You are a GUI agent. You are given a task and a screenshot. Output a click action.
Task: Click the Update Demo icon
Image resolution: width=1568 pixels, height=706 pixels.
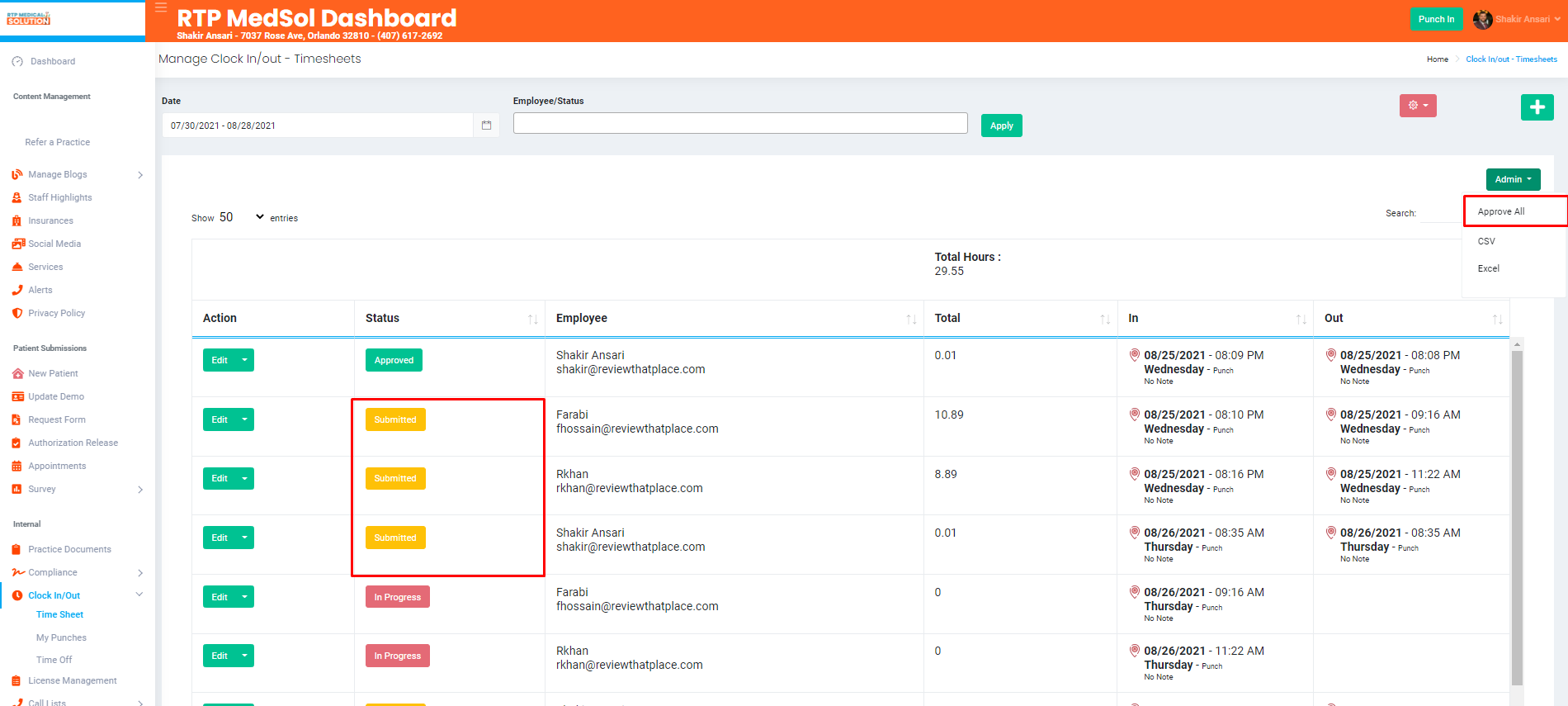[x=17, y=396]
